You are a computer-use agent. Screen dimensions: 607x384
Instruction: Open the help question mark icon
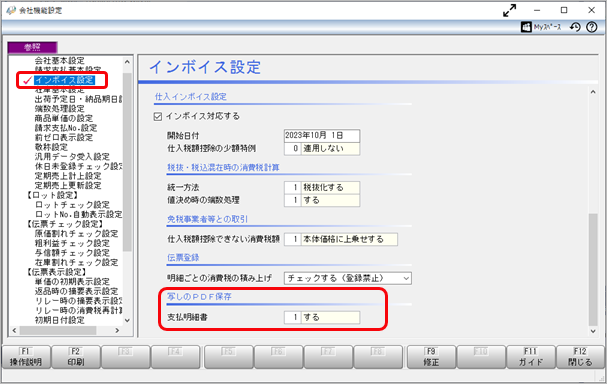coord(592,27)
